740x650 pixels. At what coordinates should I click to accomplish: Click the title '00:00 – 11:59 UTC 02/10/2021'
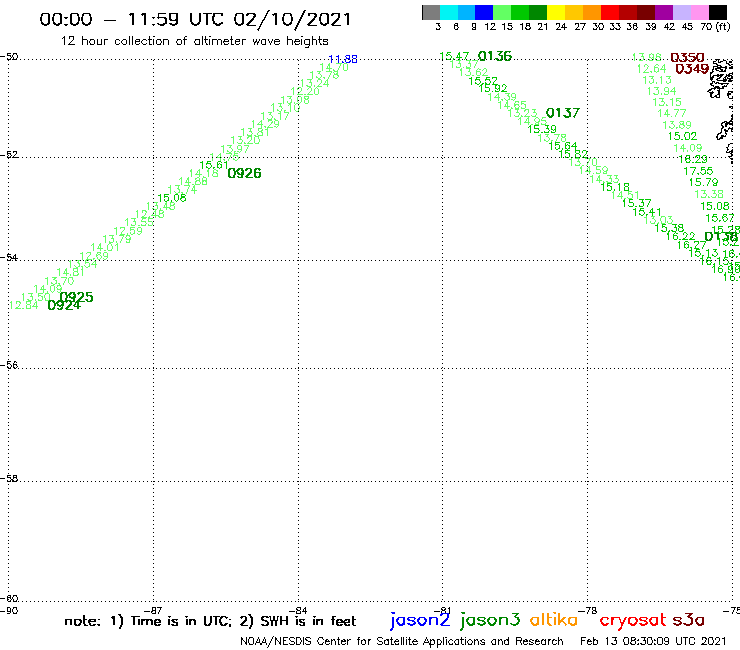(195, 20)
